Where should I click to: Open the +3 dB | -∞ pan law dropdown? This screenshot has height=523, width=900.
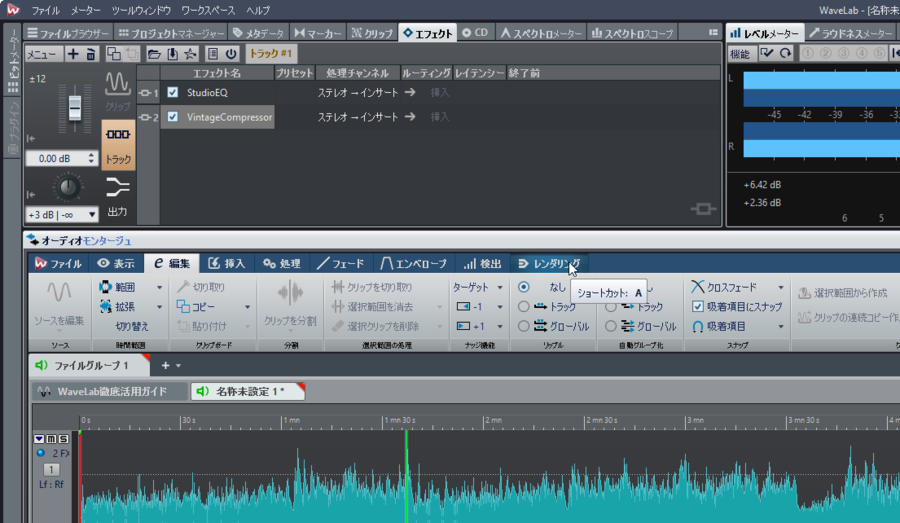coord(61,215)
